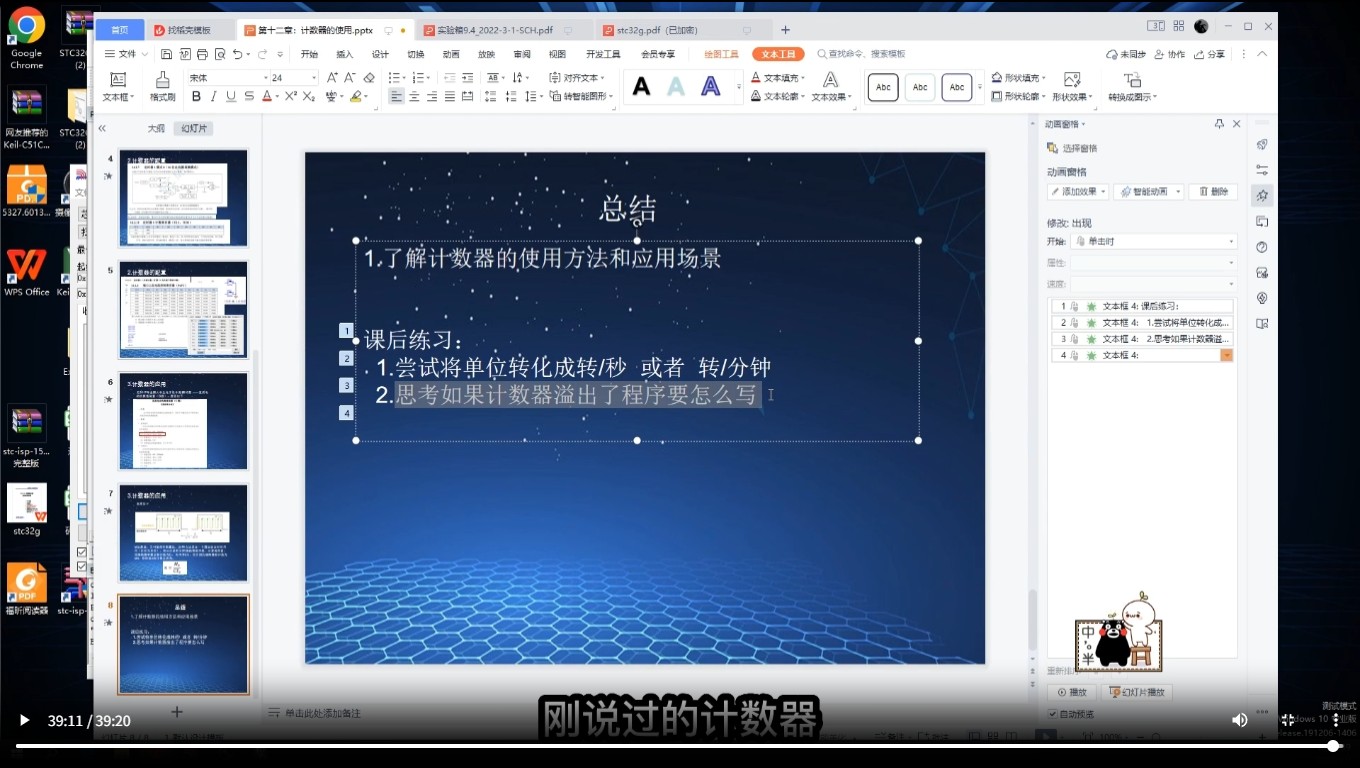Open Convert to Diagram (转换成图示)
The height and width of the screenshot is (768, 1360).
coord(1132,87)
